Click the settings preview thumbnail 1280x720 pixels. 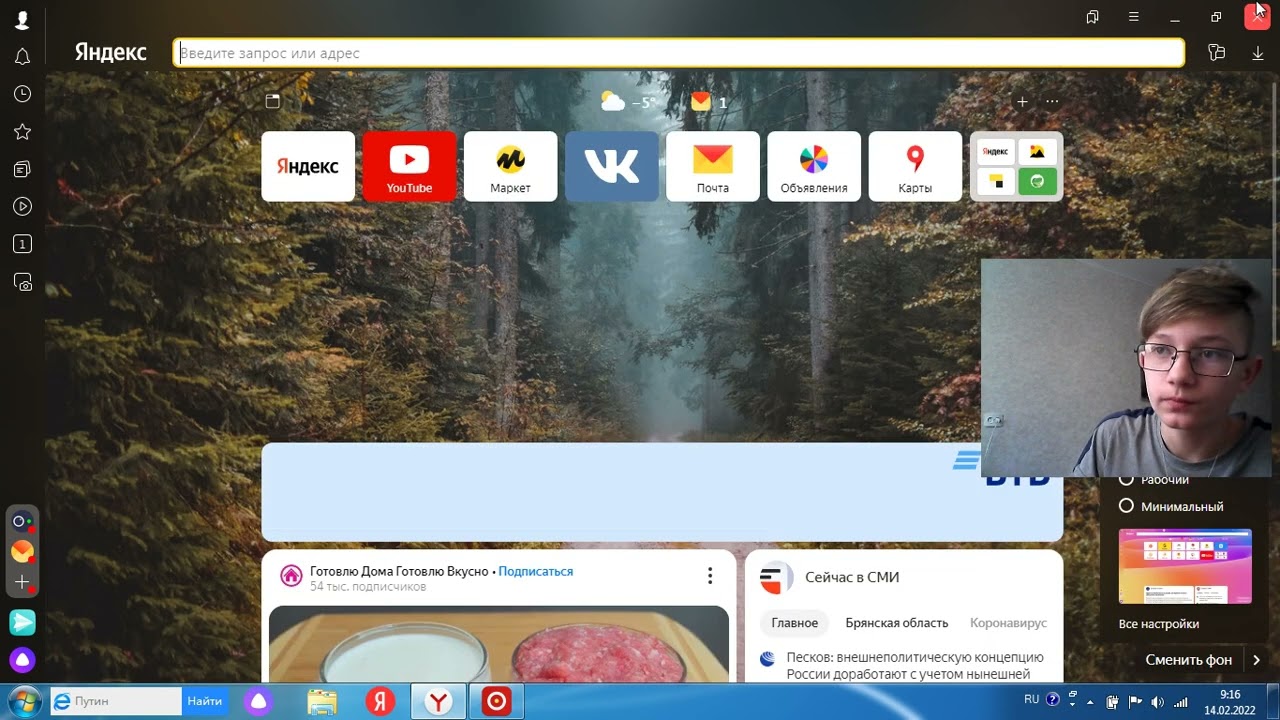(x=1185, y=566)
